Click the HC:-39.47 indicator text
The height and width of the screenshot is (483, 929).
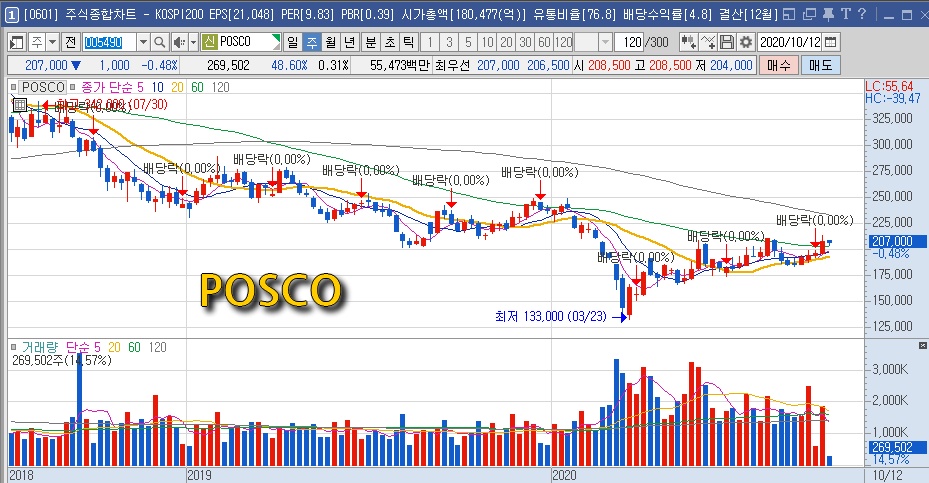coord(893,98)
